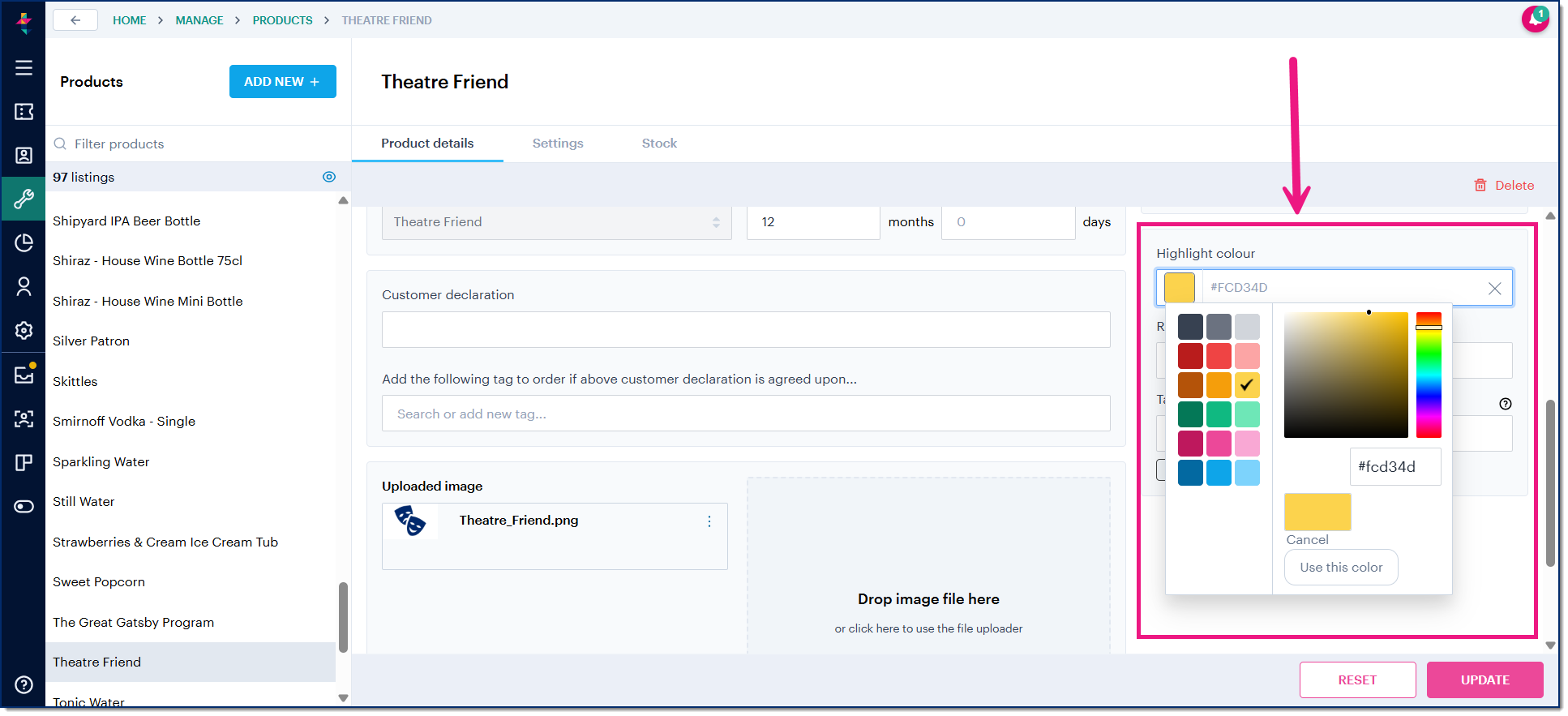Select the wrench Manage sidebar icon
1568x716 pixels.
[x=24, y=199]
